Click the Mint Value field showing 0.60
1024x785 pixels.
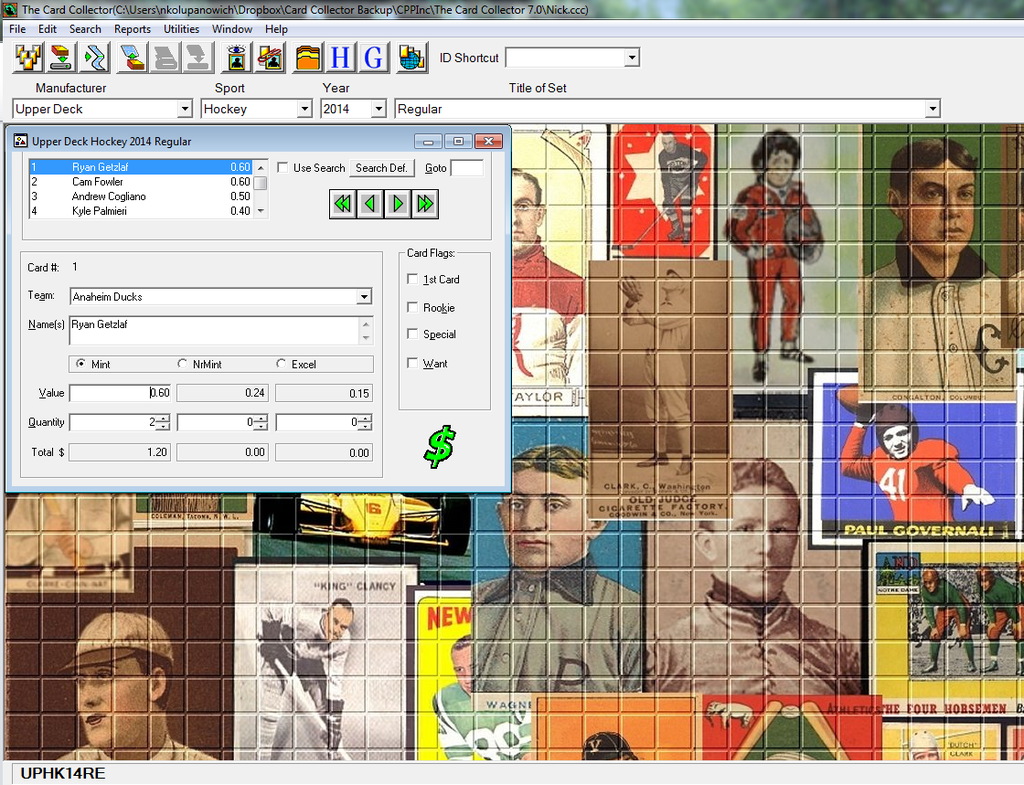coord(120,393)
